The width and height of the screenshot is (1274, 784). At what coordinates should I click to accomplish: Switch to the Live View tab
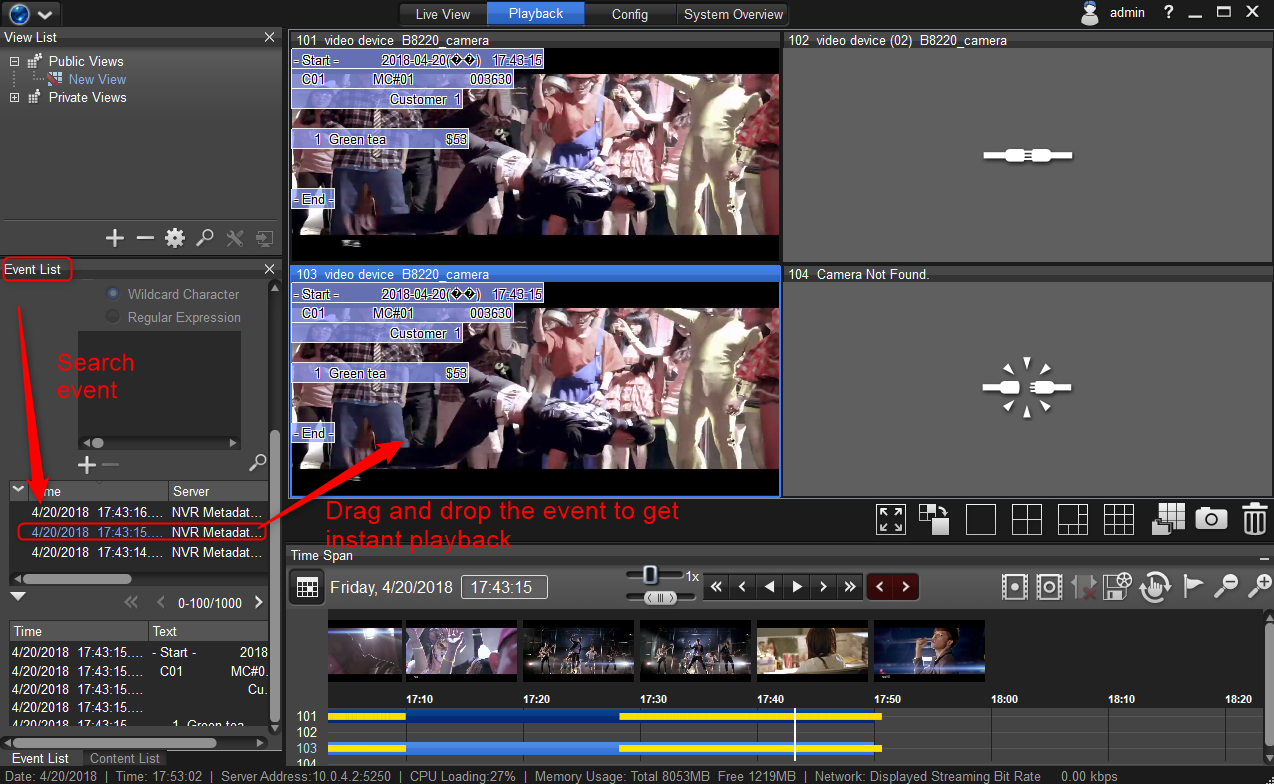(442, 14)
